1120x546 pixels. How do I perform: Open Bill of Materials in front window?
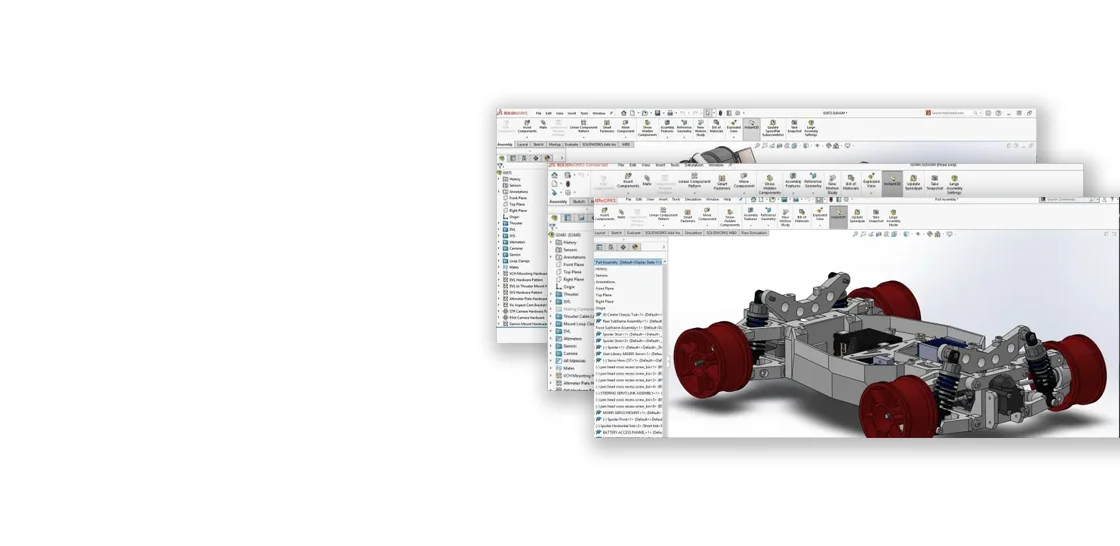(x=801, y=215)
